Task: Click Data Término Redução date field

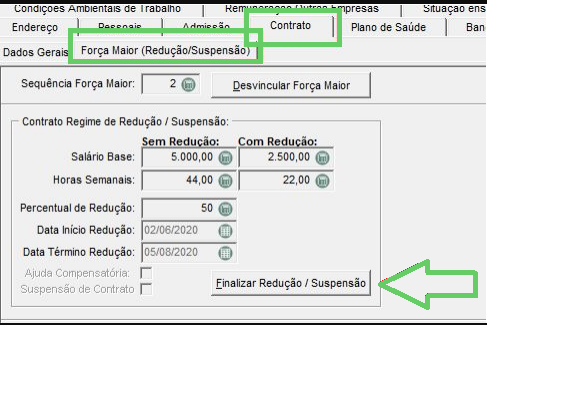Action: 189,253
